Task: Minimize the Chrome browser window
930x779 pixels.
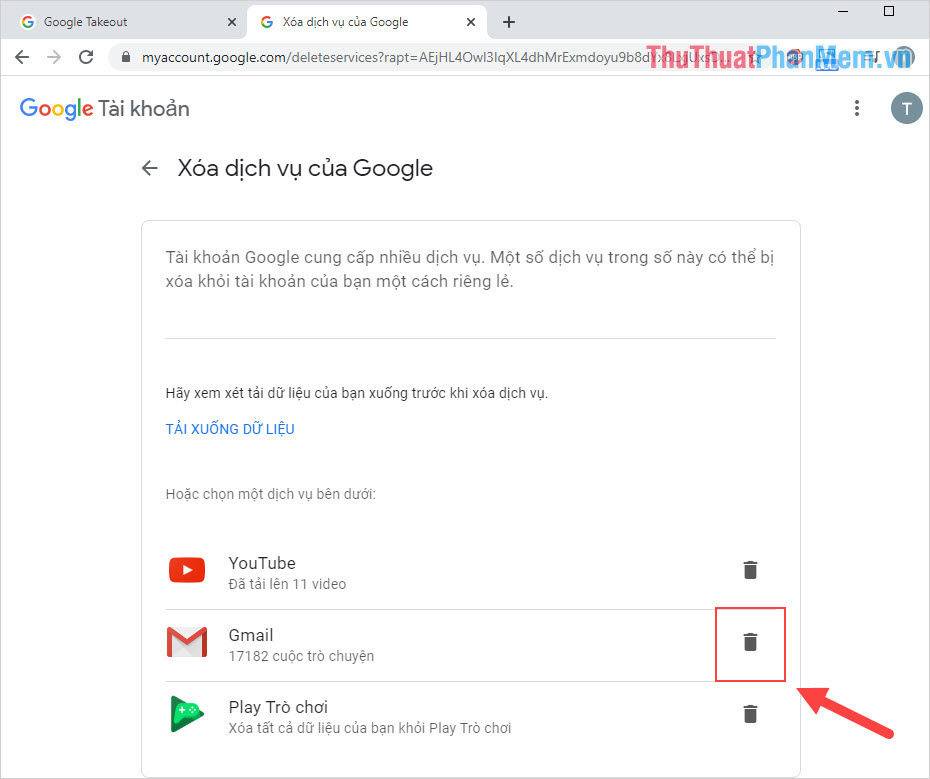Action: 843,11
